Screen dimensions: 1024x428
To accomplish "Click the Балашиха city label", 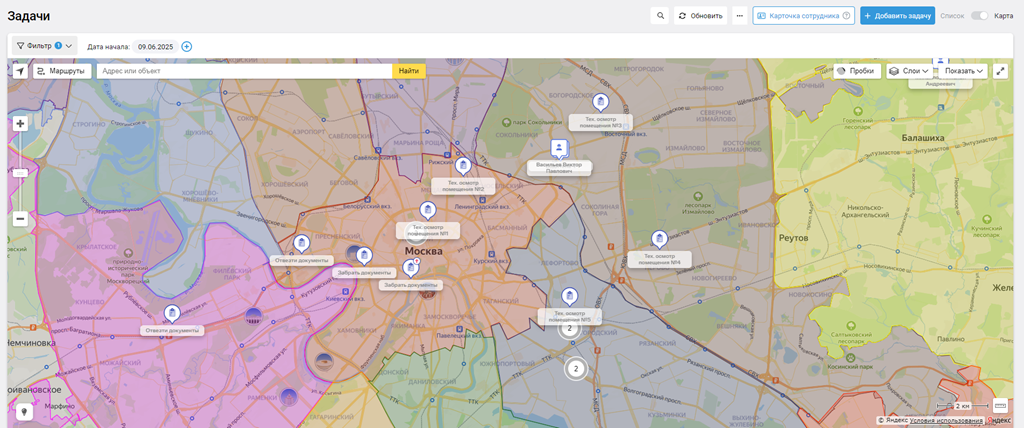I will (x=923, y=138).
